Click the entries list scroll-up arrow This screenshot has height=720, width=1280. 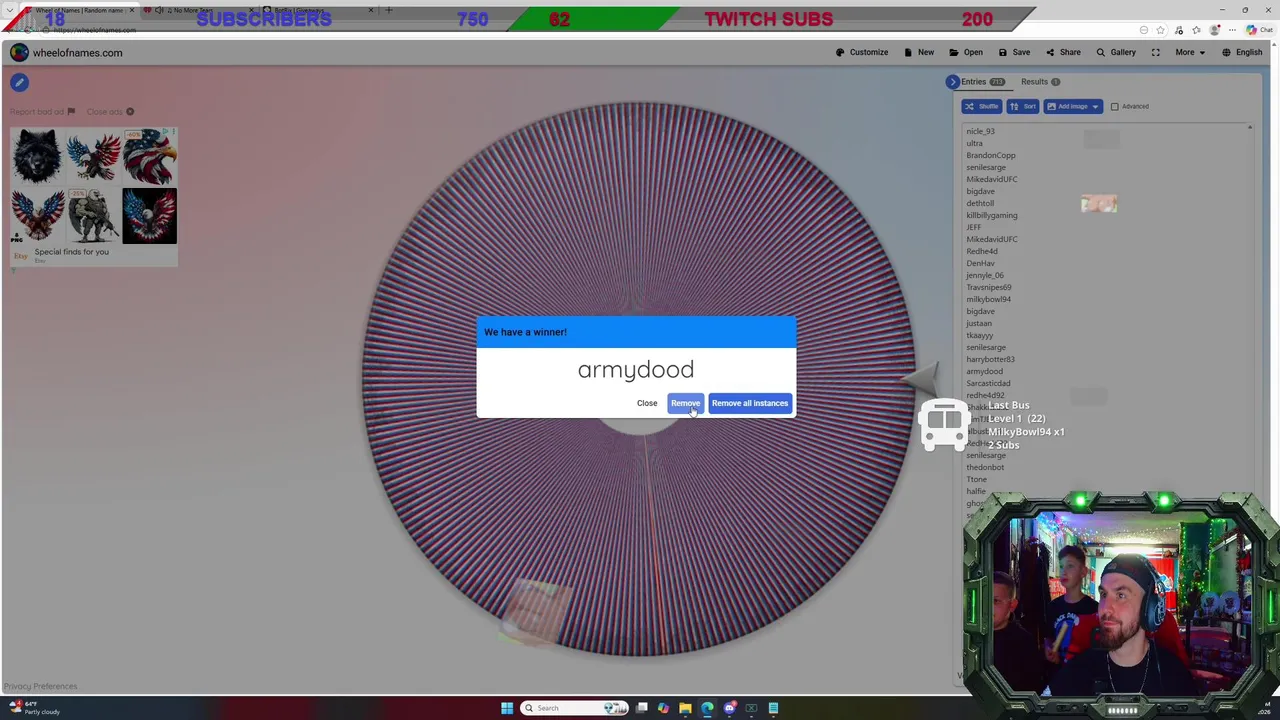tap(1249, 129)
